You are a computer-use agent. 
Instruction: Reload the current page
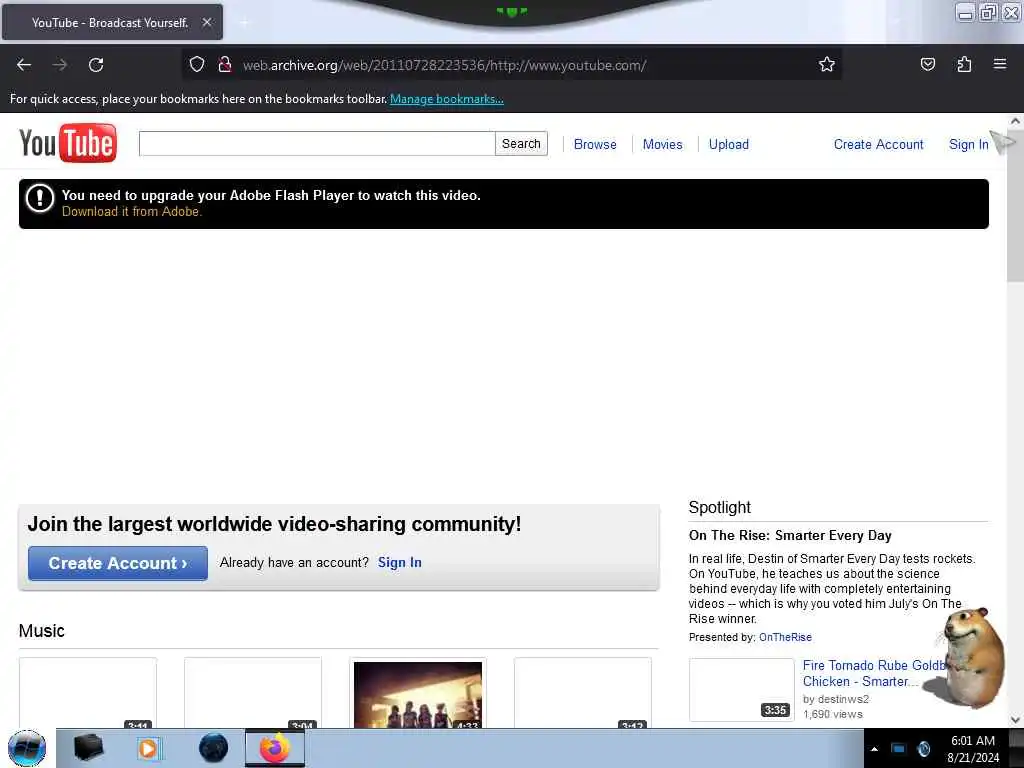click(96, 65)
